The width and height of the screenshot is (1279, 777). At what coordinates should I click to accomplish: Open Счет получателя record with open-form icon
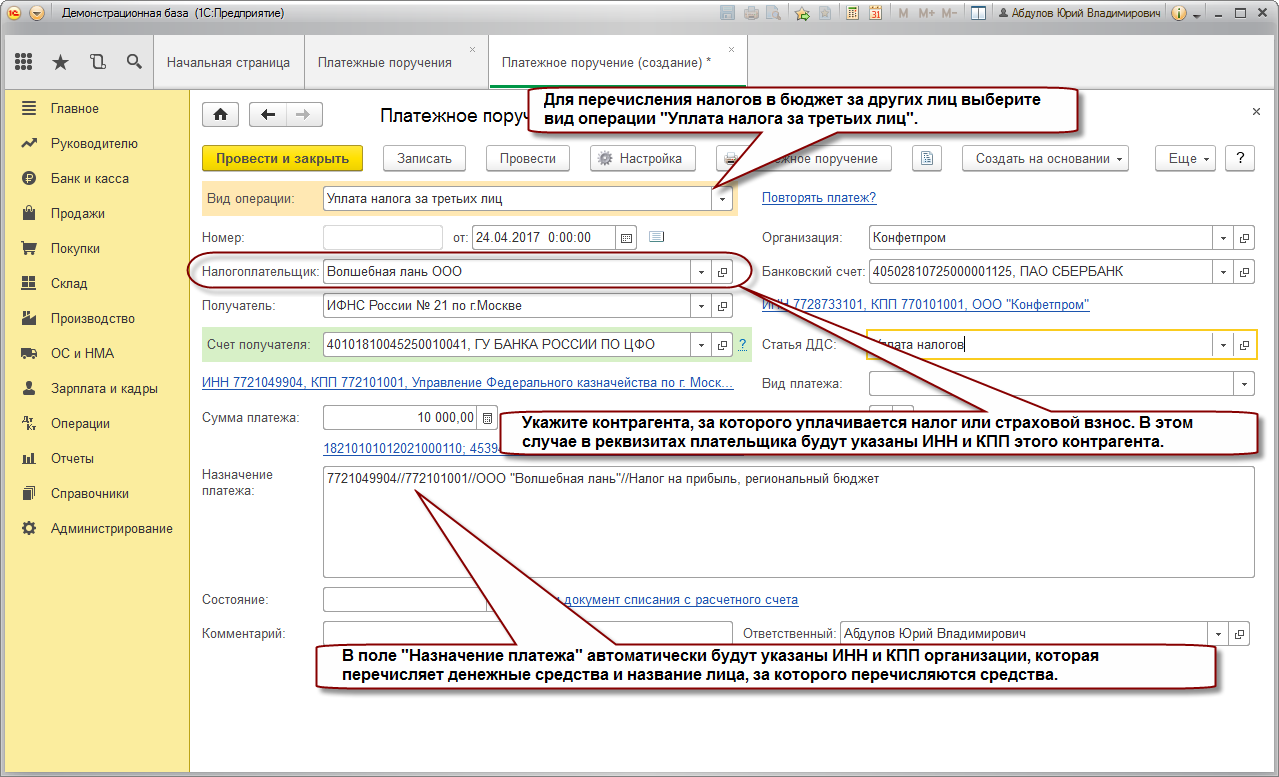click(x=724, y=344)
